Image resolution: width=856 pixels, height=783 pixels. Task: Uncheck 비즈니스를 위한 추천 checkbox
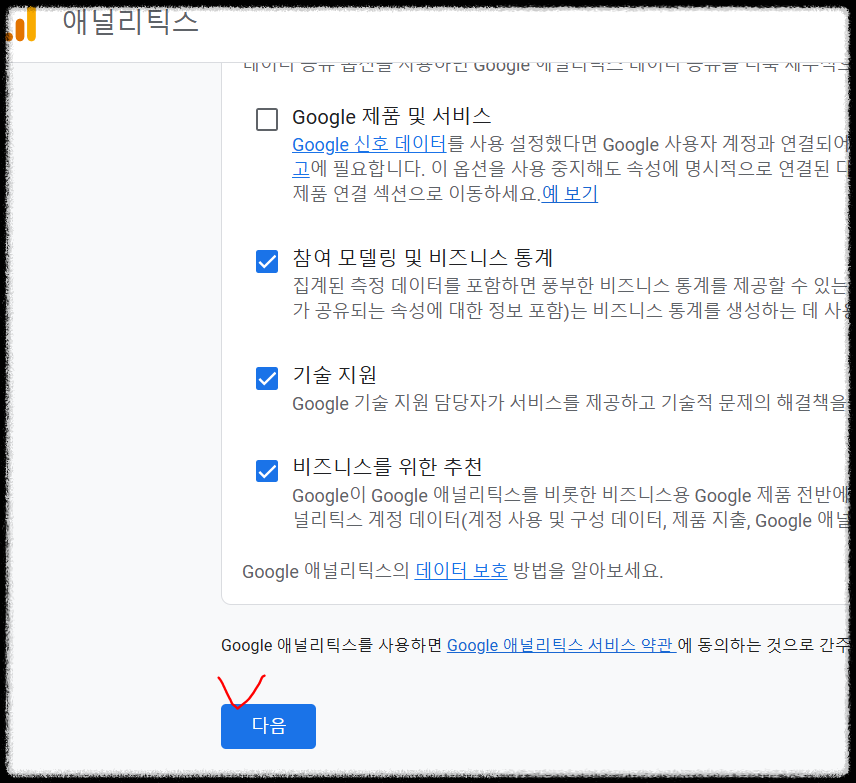pyautogui.click(x=267, y=470)
